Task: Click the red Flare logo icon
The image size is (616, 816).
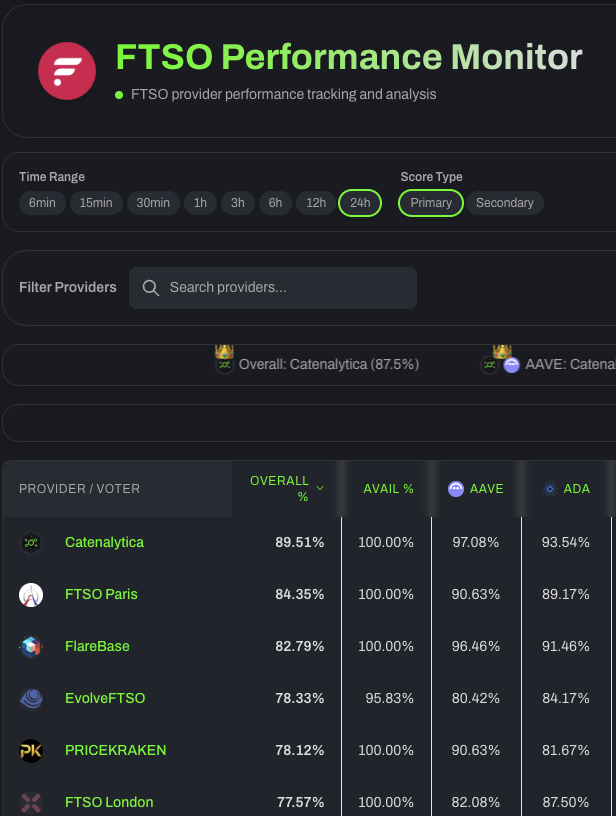Action: [x=67, y=71]
